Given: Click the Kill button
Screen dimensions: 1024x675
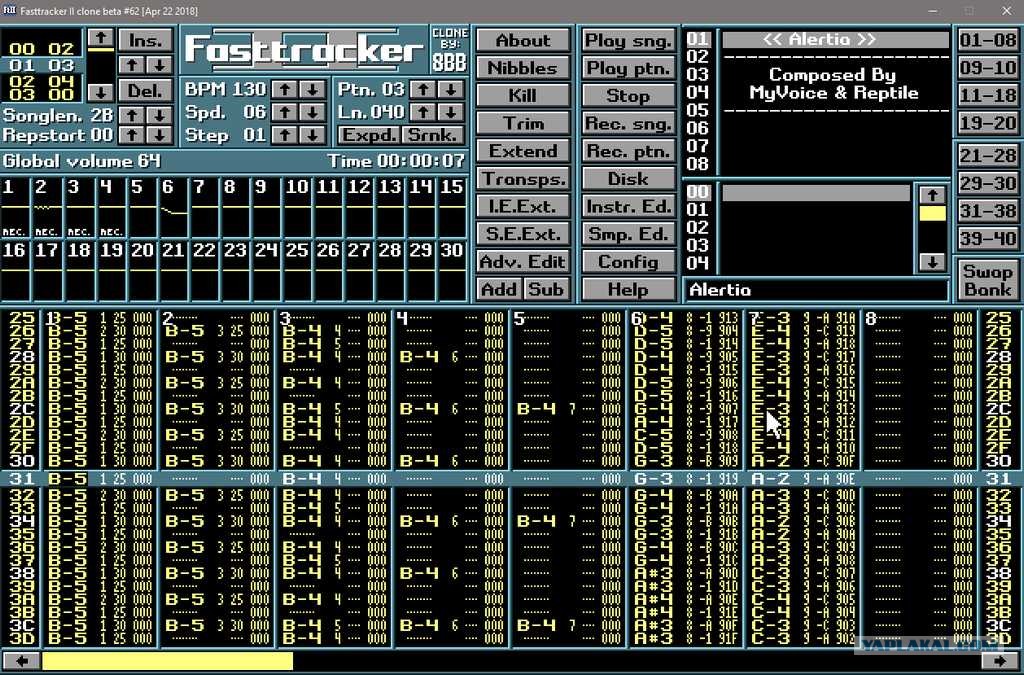Looking at the screenshot, I should (523, 96).
